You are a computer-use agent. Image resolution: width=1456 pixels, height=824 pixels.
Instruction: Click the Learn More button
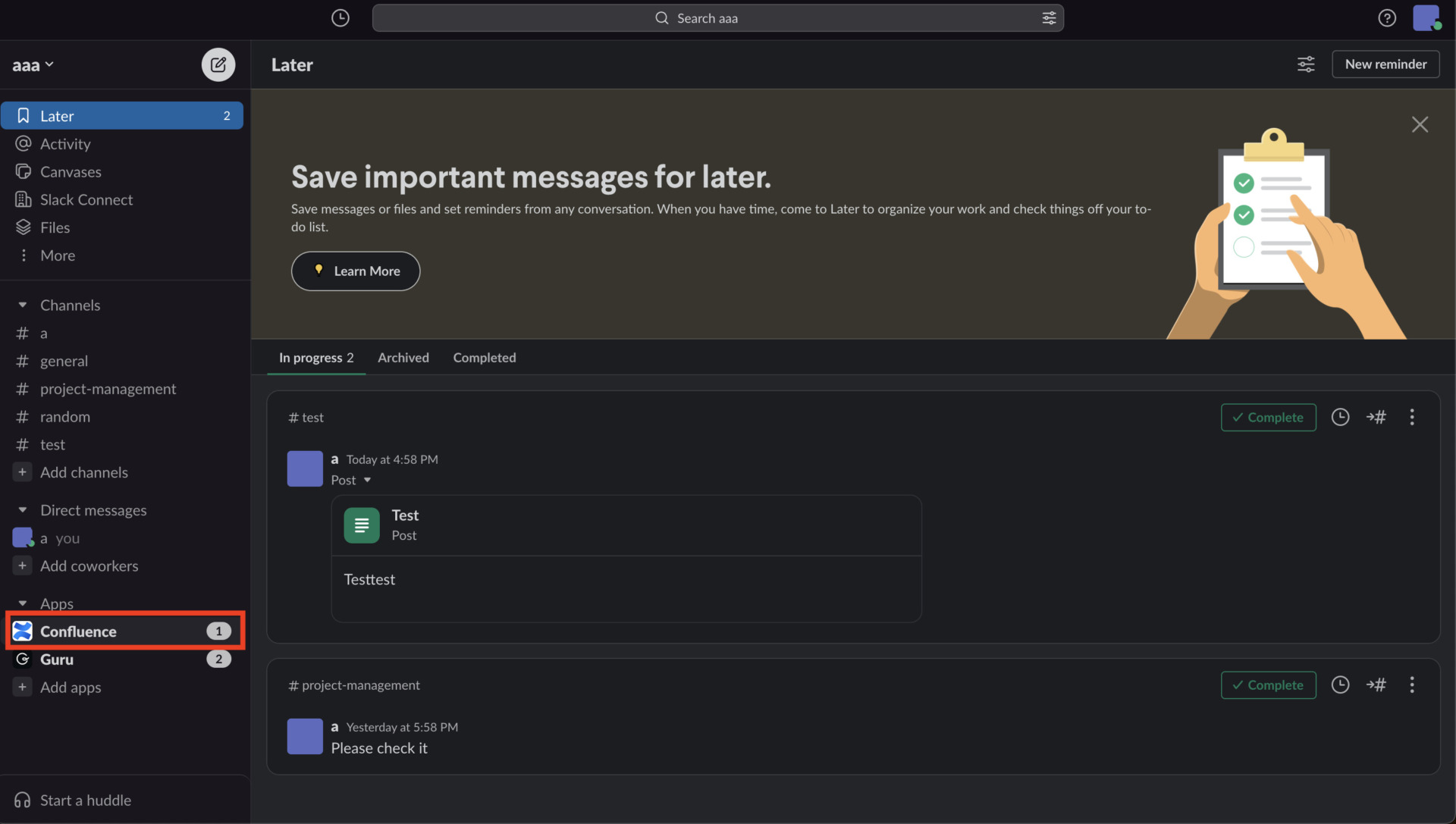pyautogui.click(x=356, y=271)
